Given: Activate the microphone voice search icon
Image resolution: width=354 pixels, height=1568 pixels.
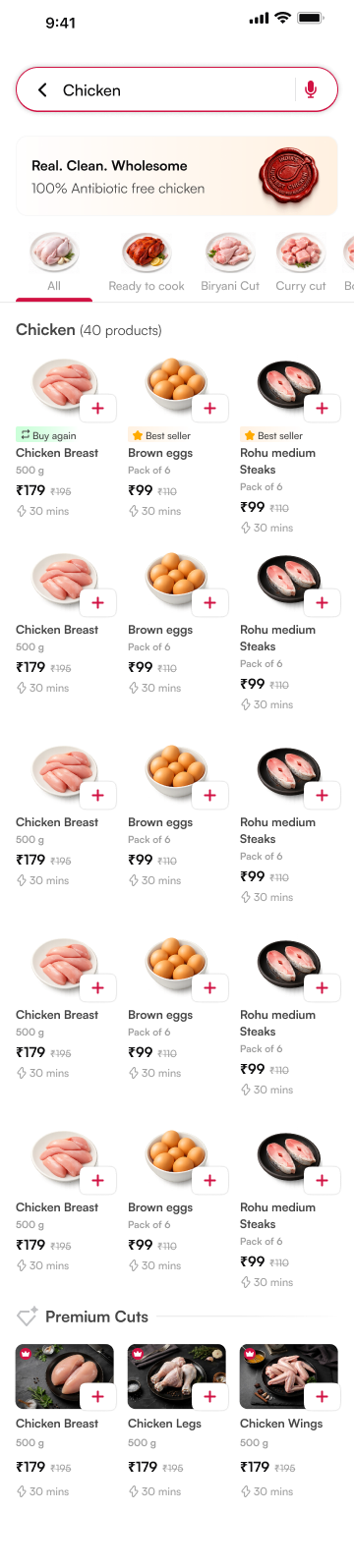Looking at the screenshot, I should tap(311, 90).
